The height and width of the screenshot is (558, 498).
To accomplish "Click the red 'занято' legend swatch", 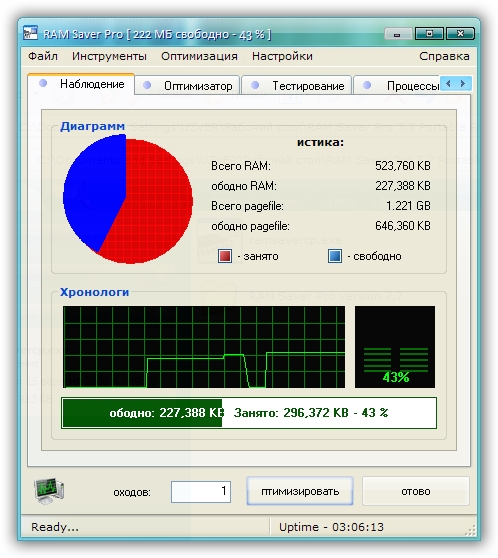I will (x=225, y=256).
